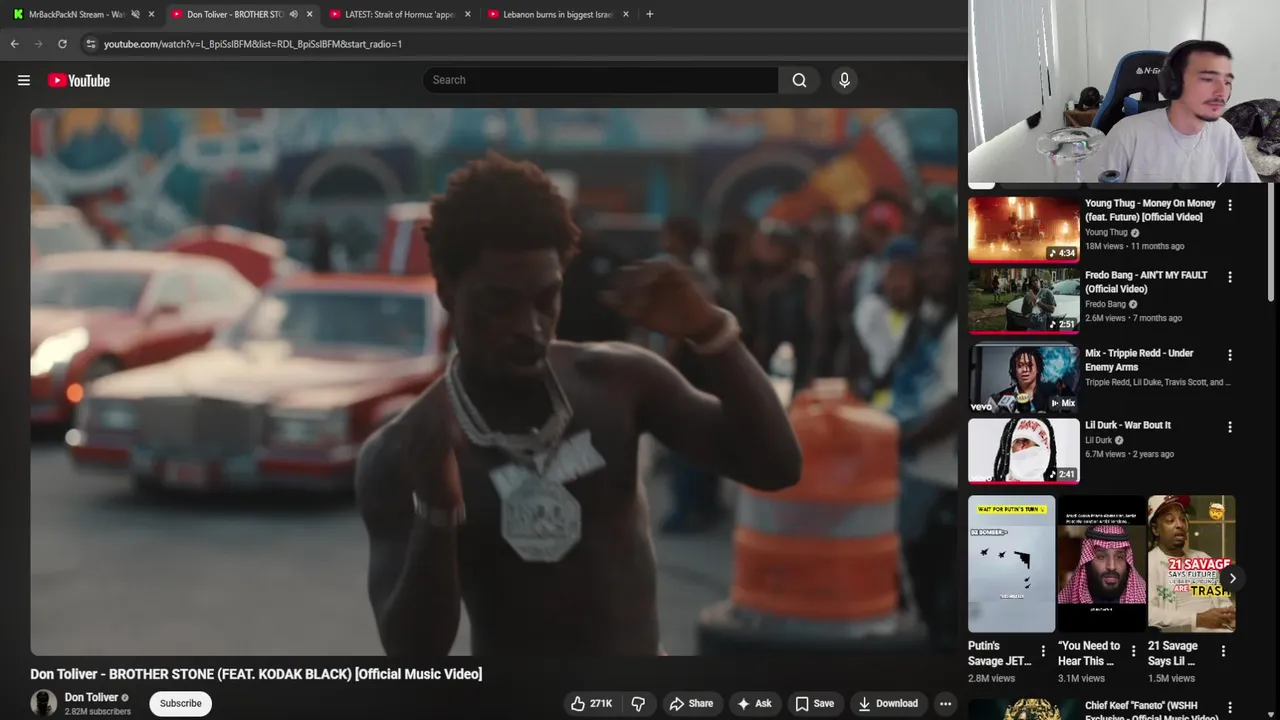Image resolution: width=1280 pixels, height=720 pixels.
Task: Click the 2.82M subscribers text
Action: (x=97, y=712)
